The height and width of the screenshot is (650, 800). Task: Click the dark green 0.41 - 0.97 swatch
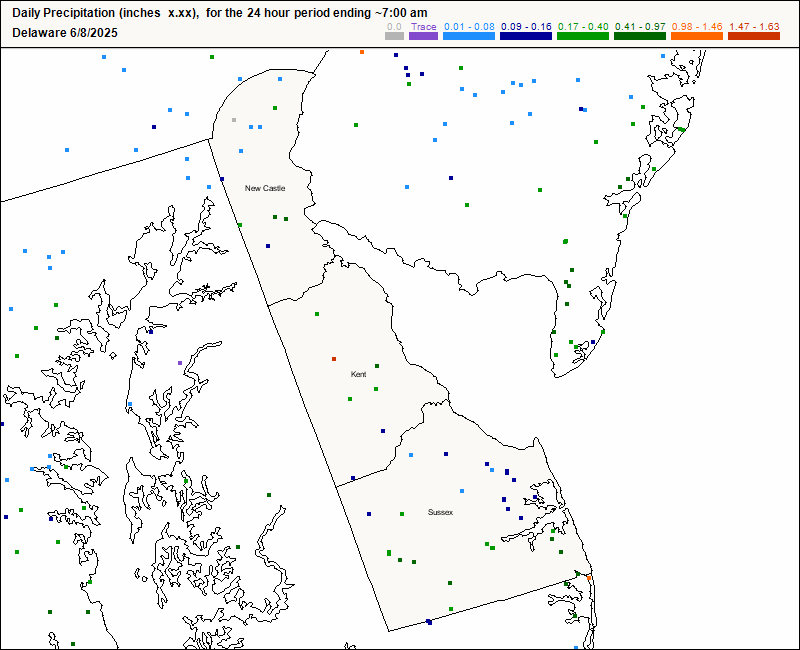(640, 36)
